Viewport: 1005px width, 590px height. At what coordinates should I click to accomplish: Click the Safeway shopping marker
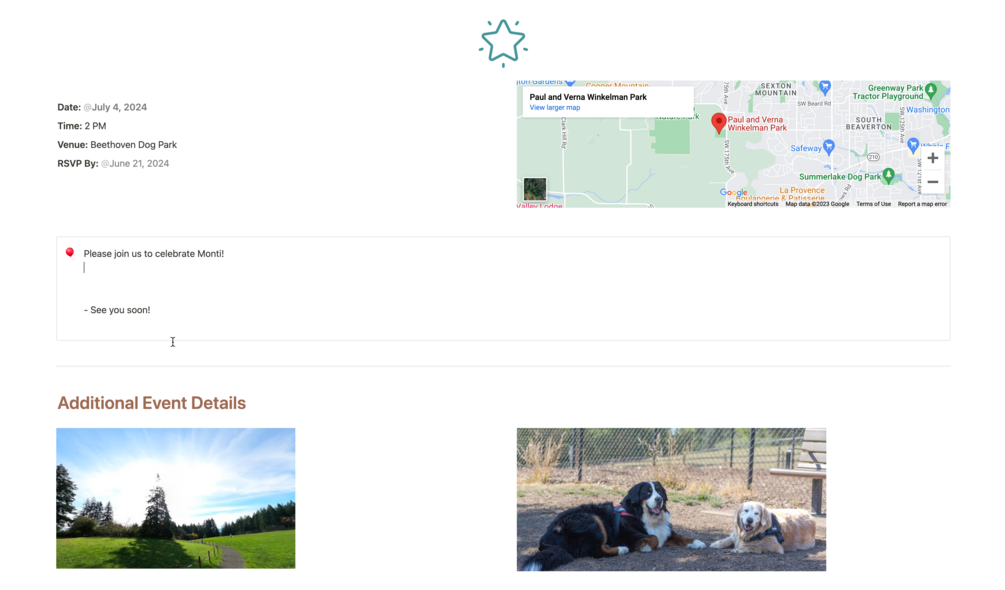829,147
